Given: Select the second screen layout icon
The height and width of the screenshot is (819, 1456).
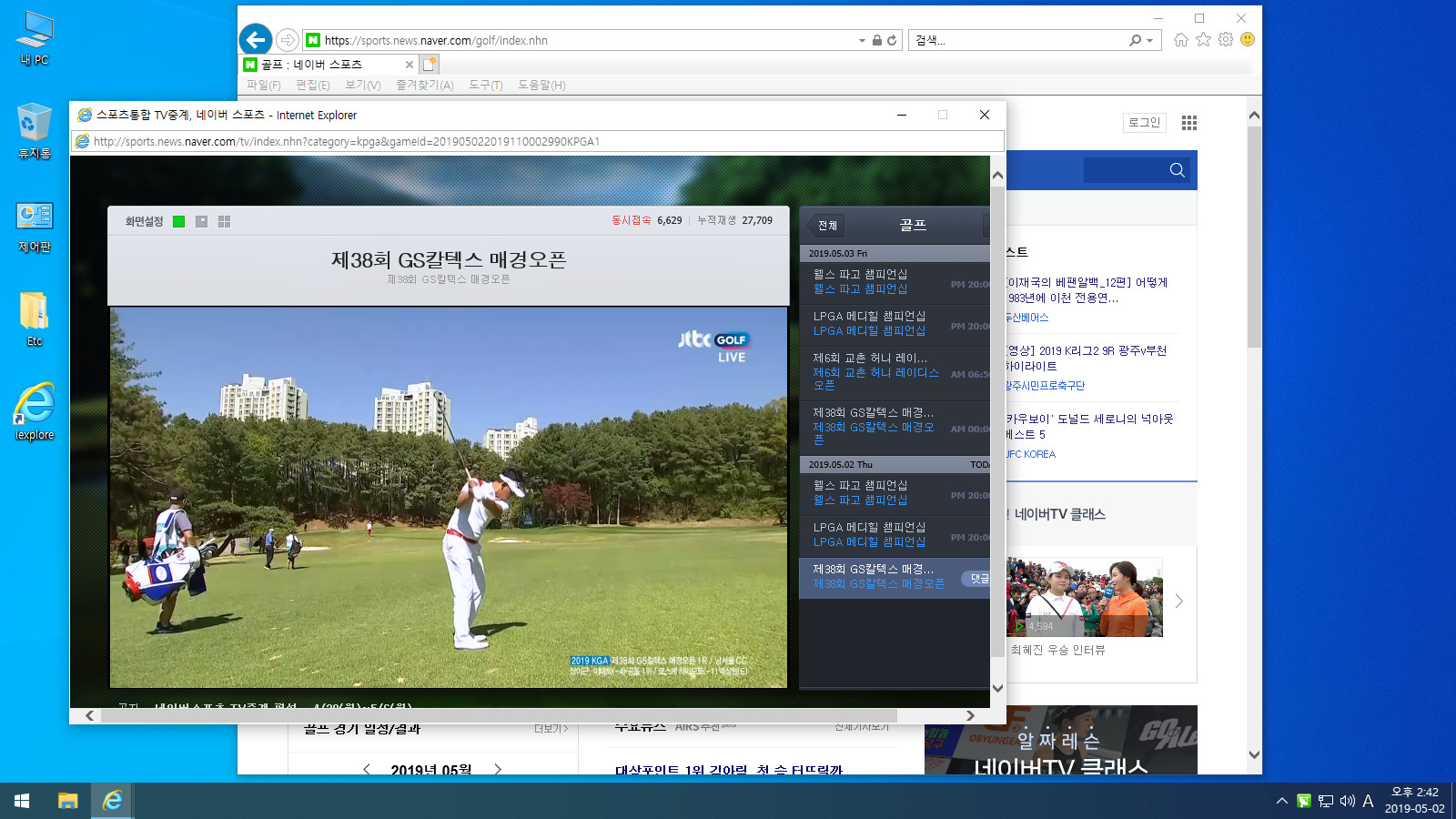Looking at the screenshot, I should pos(201,221).
